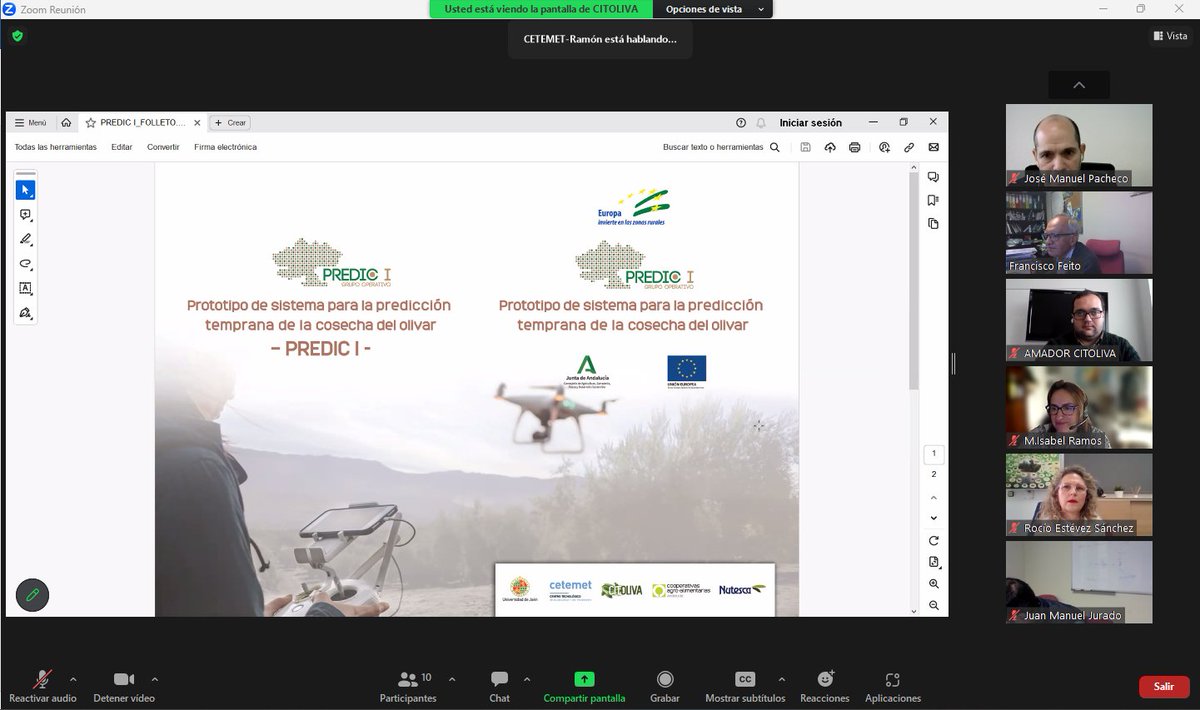Open the page display options icon

[934, 562]
